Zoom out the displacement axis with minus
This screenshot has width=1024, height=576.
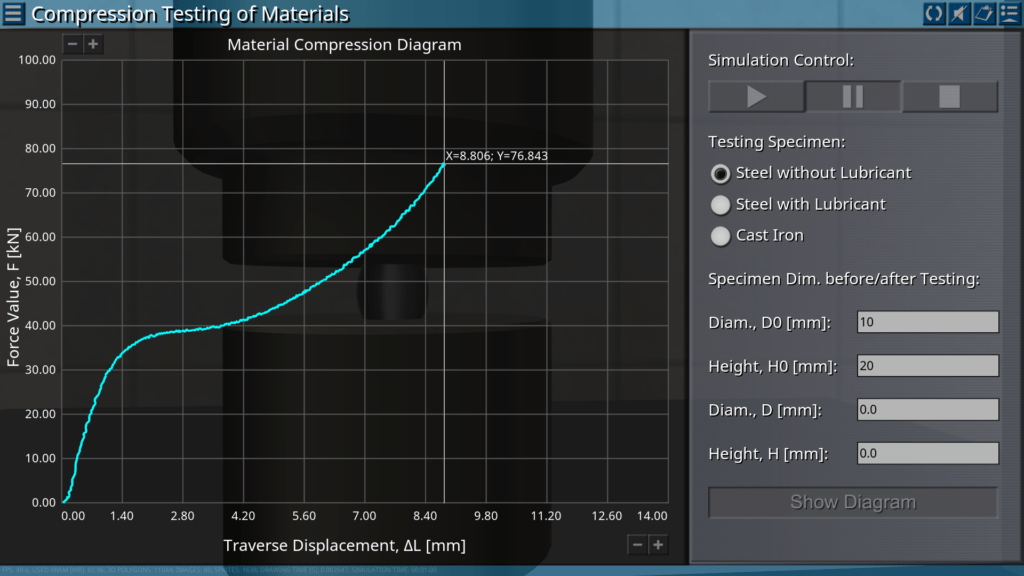click(x=637, y=544)
